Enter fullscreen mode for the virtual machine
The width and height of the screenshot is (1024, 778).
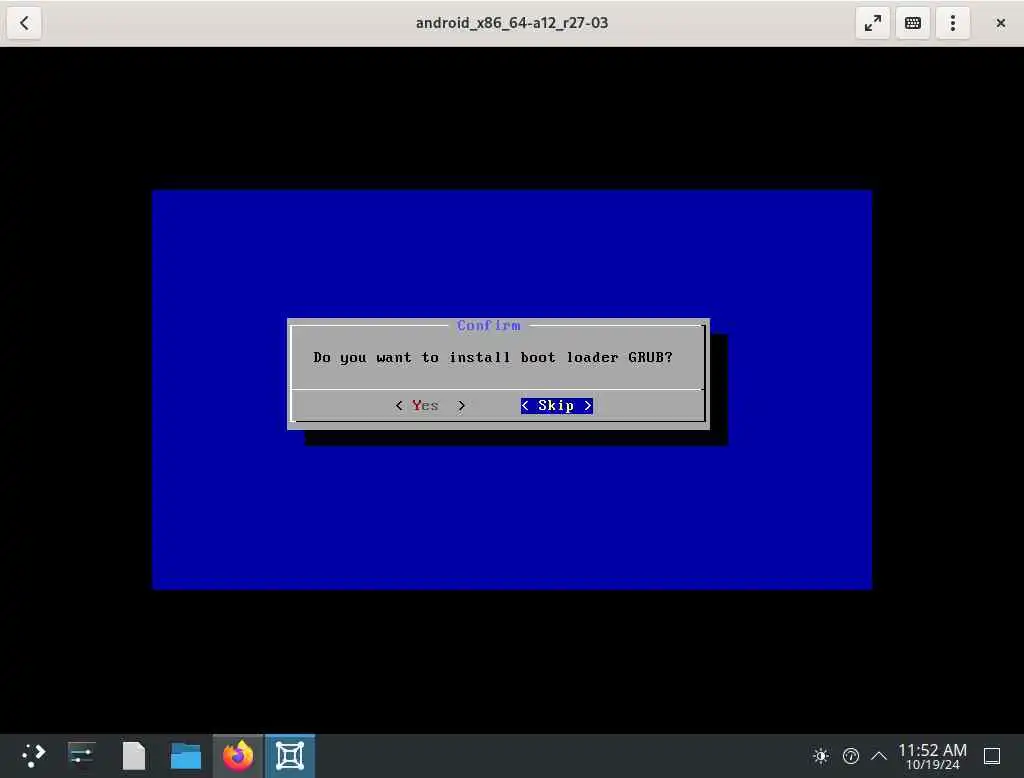click(x=872, y=23)
